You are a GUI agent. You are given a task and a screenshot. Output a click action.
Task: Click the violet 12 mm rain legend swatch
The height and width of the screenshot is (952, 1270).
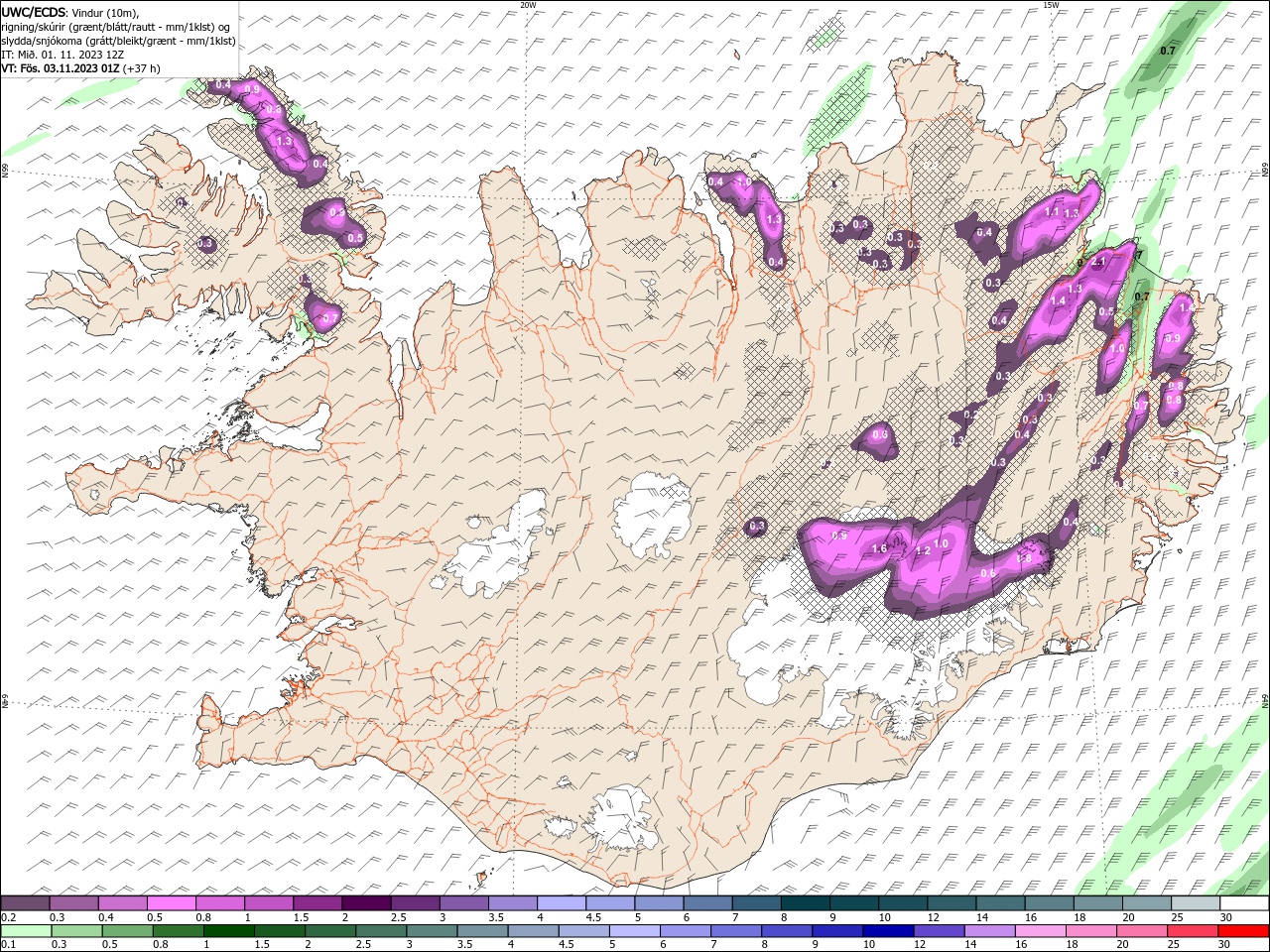(x=938, y=931)
